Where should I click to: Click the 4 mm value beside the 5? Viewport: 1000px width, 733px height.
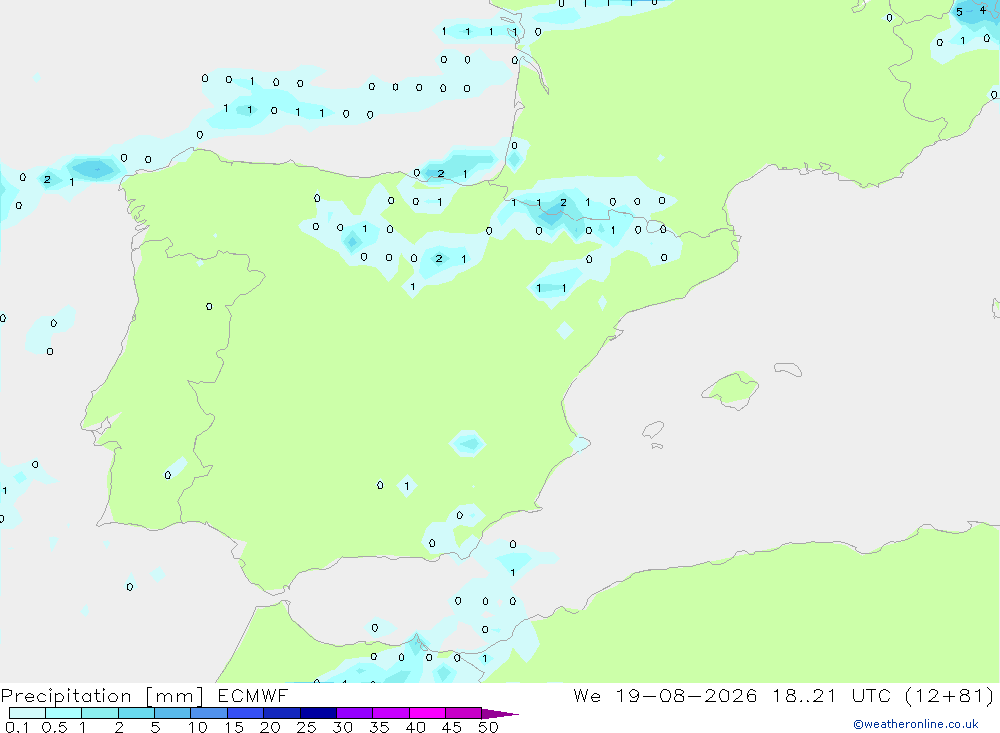click(983, 10)
